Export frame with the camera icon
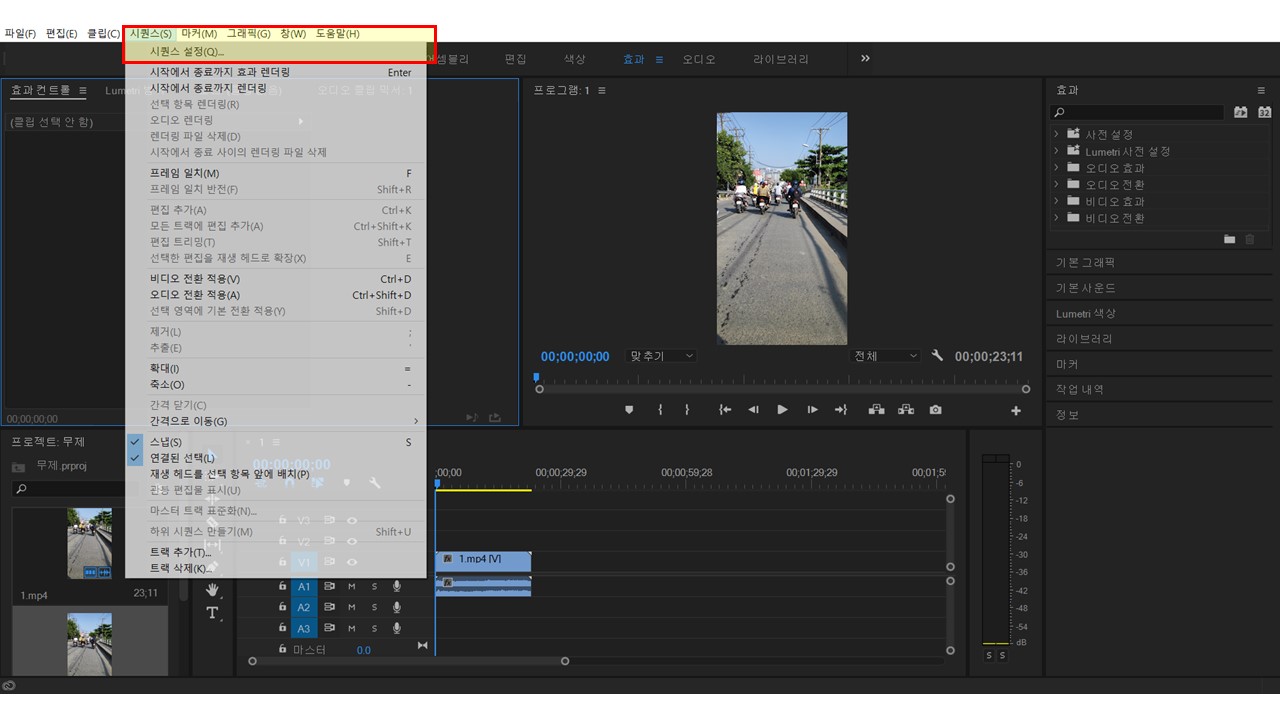The height and width of the screenshot is (720, 1280). point(935,409)
